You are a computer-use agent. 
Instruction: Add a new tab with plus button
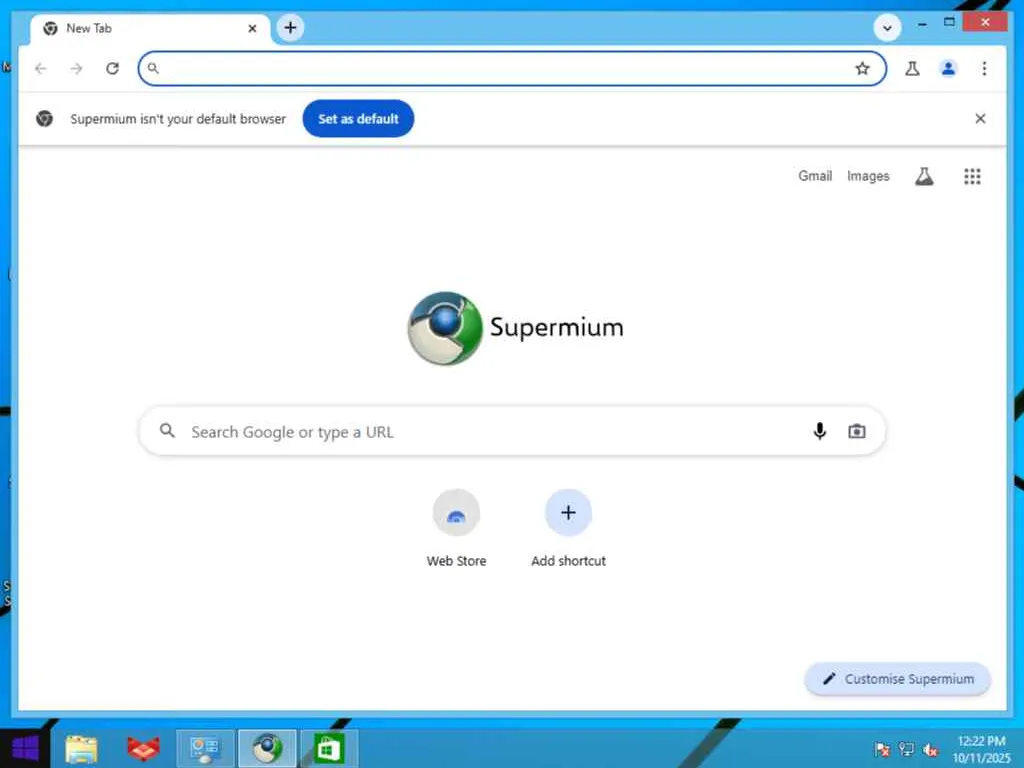pyautogui.click(x=291, y=28)
